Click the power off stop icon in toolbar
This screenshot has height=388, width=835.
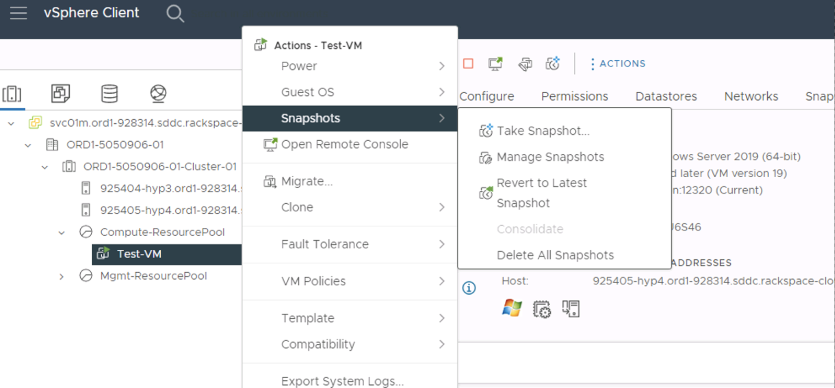pyautogui.click(x=468, y=64)
